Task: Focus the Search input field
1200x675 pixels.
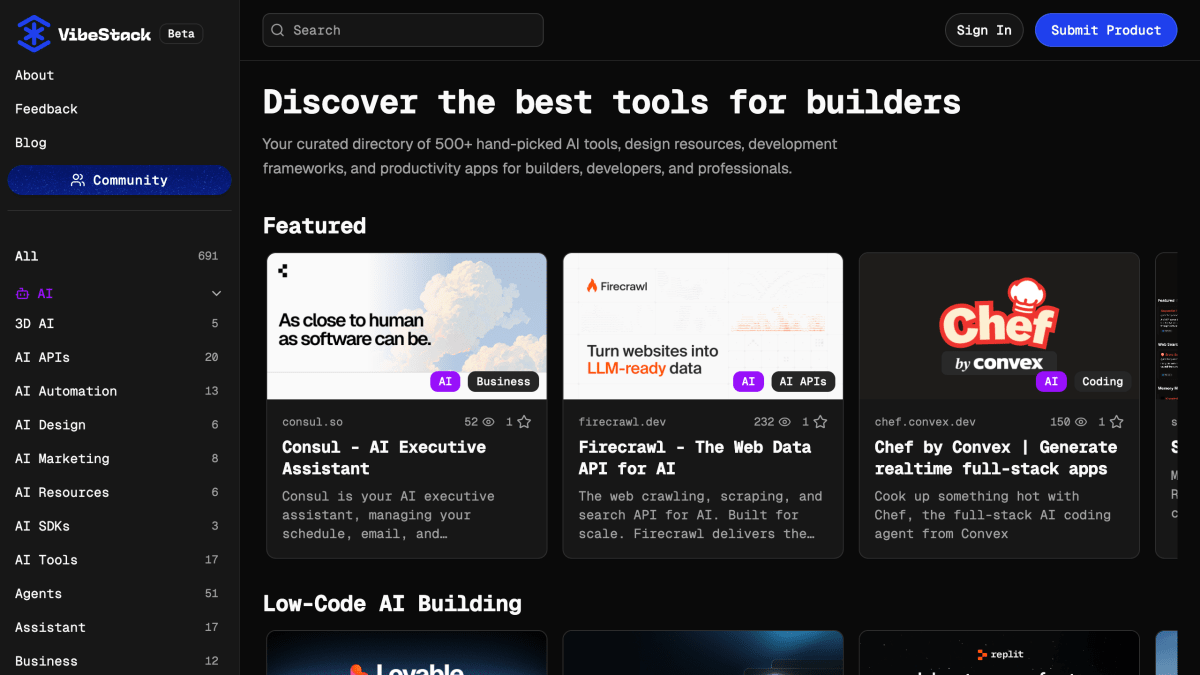Action: click(403, 30)
